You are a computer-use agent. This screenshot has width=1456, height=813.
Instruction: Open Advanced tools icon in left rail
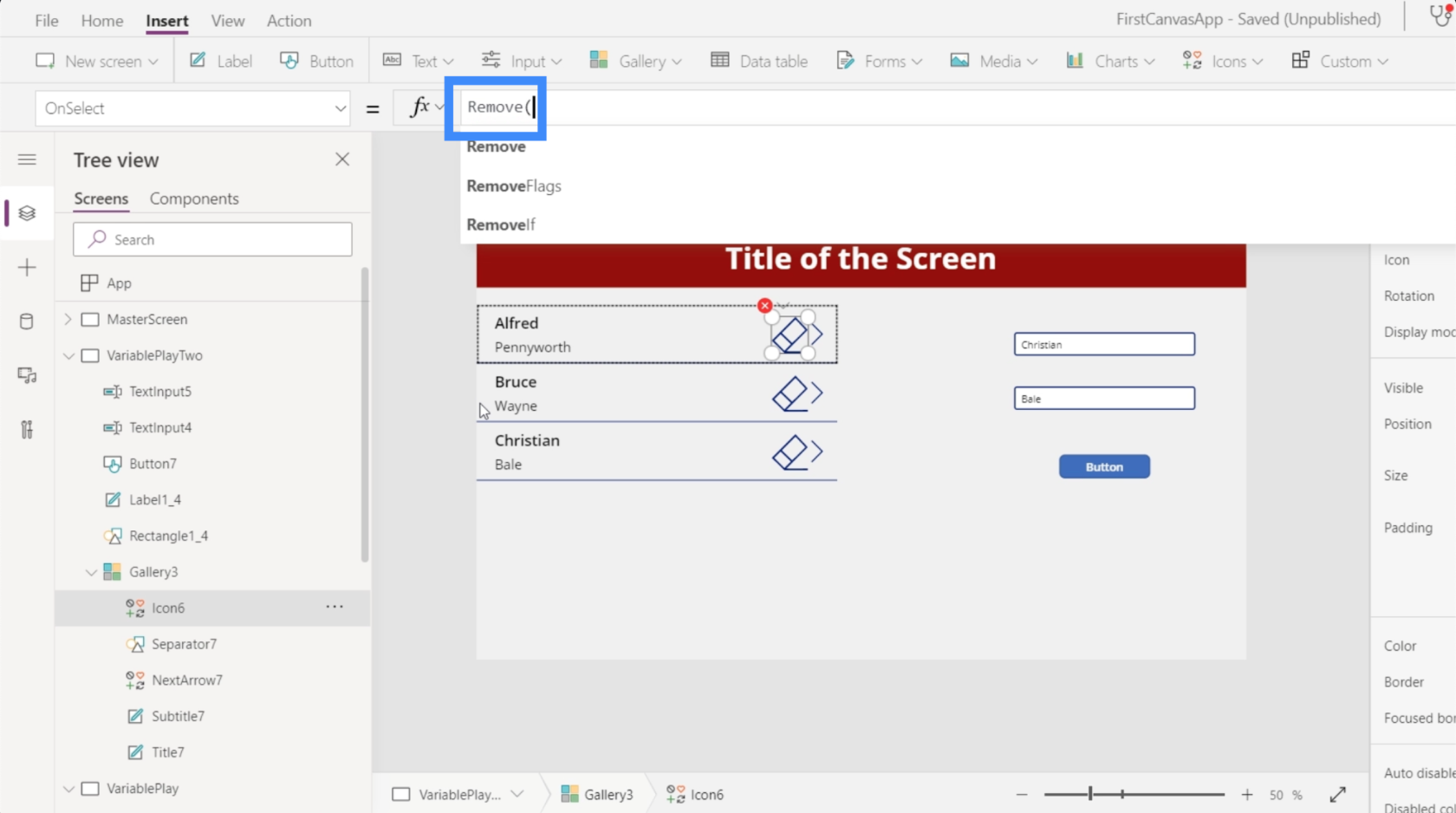pyautogui.click(x=27, y=429)
